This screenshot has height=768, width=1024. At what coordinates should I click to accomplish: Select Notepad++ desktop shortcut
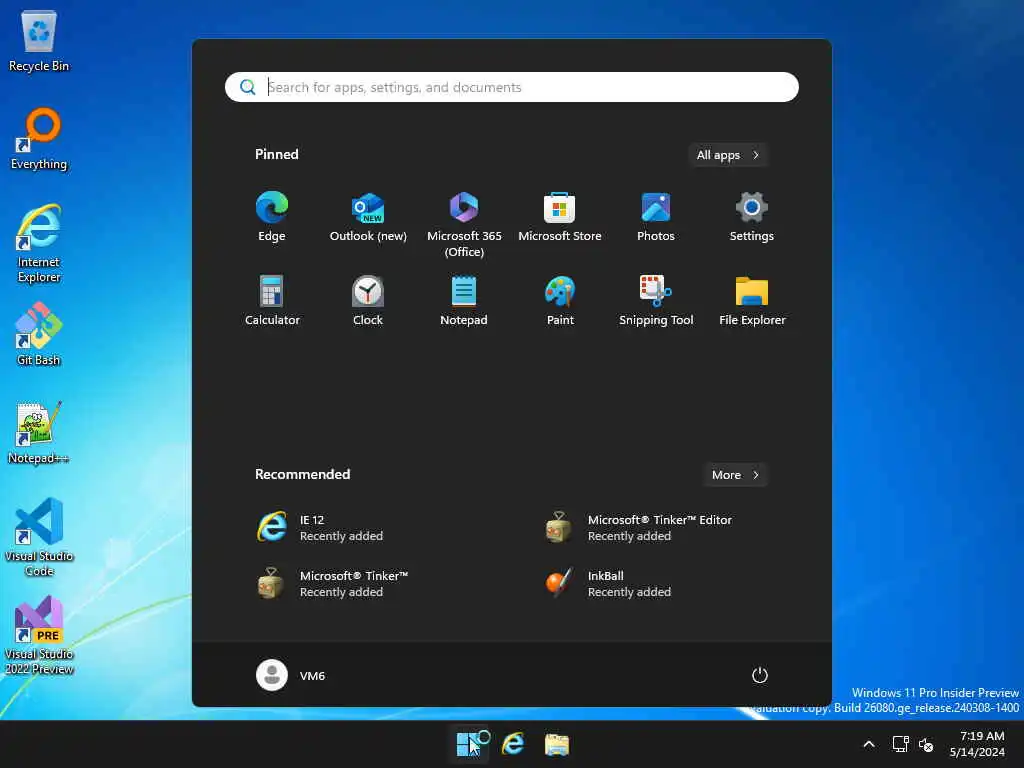click(39, 432)
